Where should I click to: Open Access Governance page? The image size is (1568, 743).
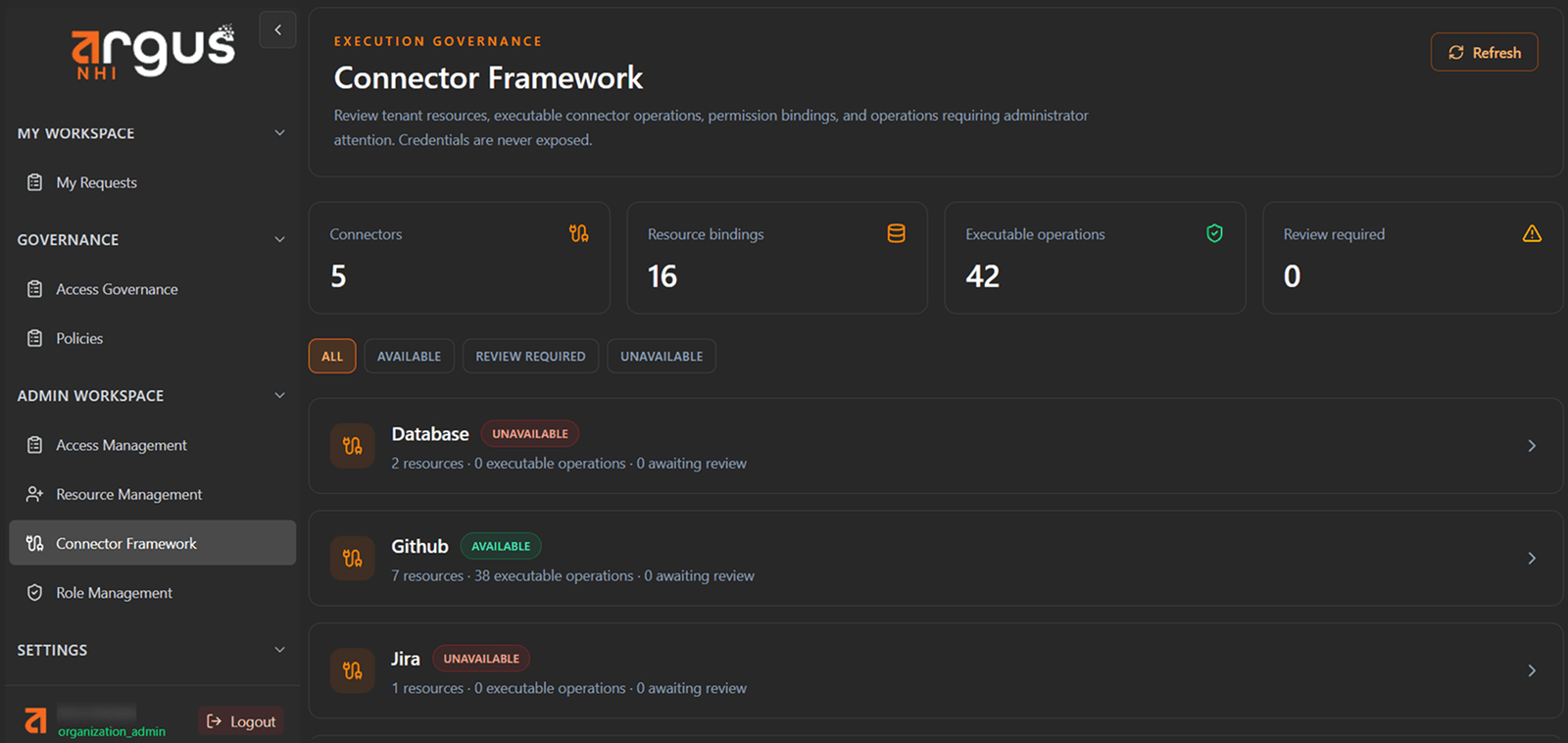coord(153,289)
